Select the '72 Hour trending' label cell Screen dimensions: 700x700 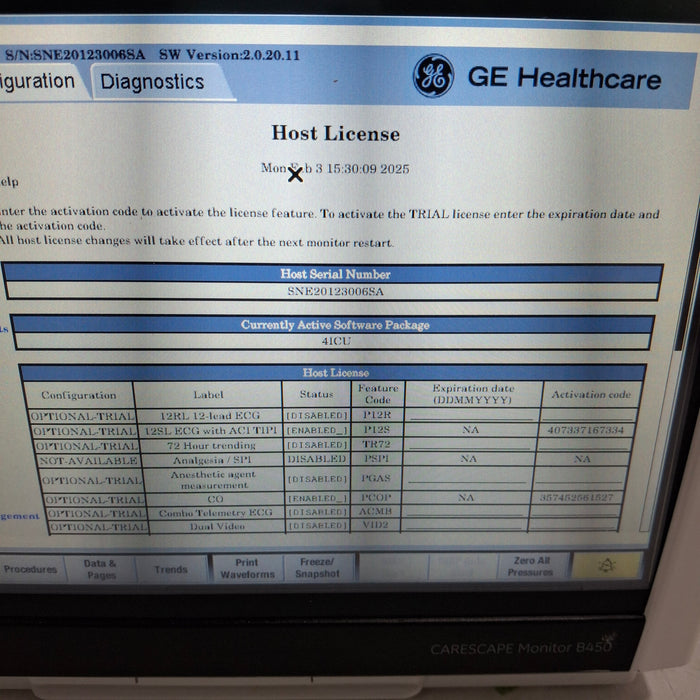point(212,445)
